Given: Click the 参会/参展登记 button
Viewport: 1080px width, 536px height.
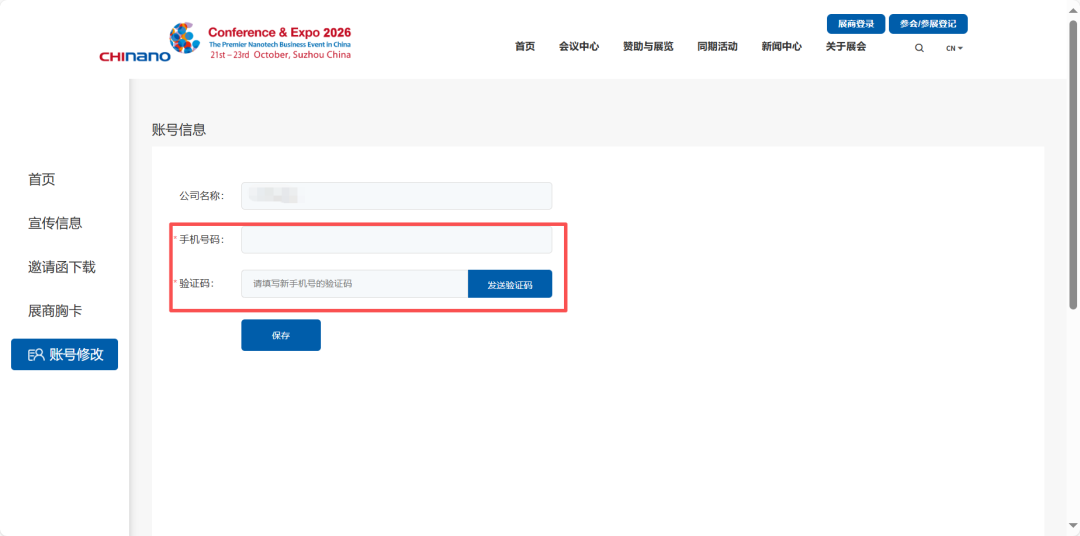Looking at the screenshot, I should click(x=927, y=24).
